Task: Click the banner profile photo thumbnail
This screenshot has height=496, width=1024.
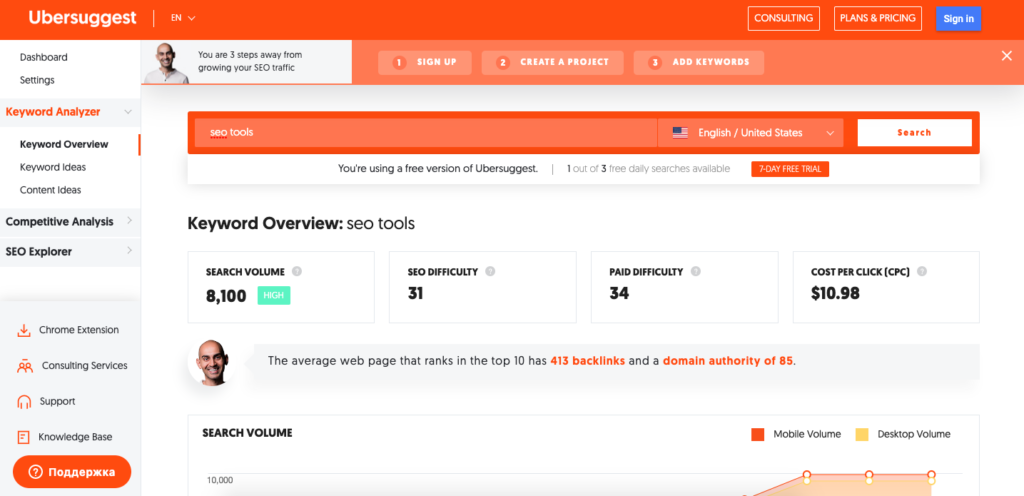Action: click(167, 63)
